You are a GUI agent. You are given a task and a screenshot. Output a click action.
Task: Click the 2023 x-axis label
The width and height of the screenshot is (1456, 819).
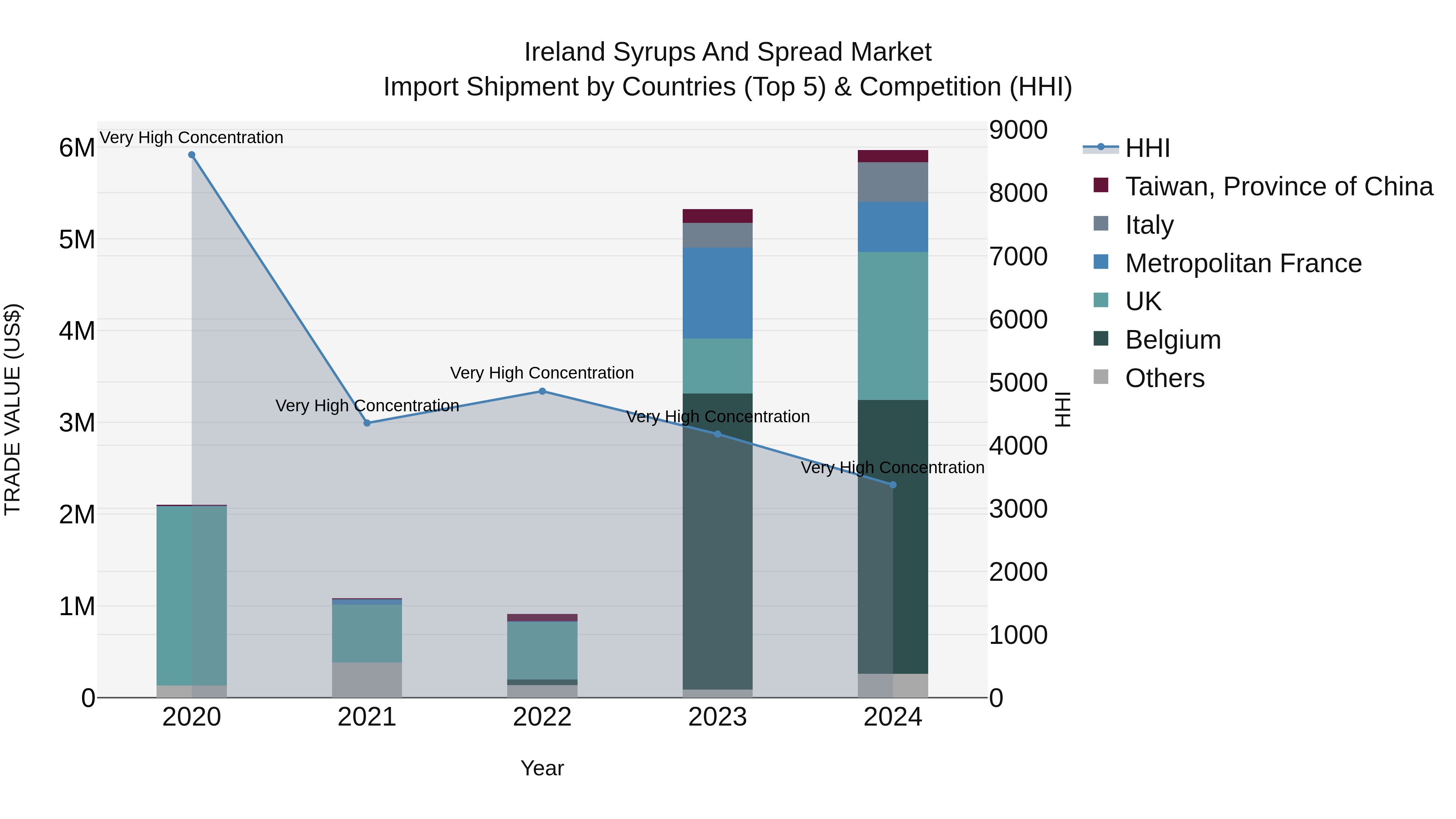(718, 717)
